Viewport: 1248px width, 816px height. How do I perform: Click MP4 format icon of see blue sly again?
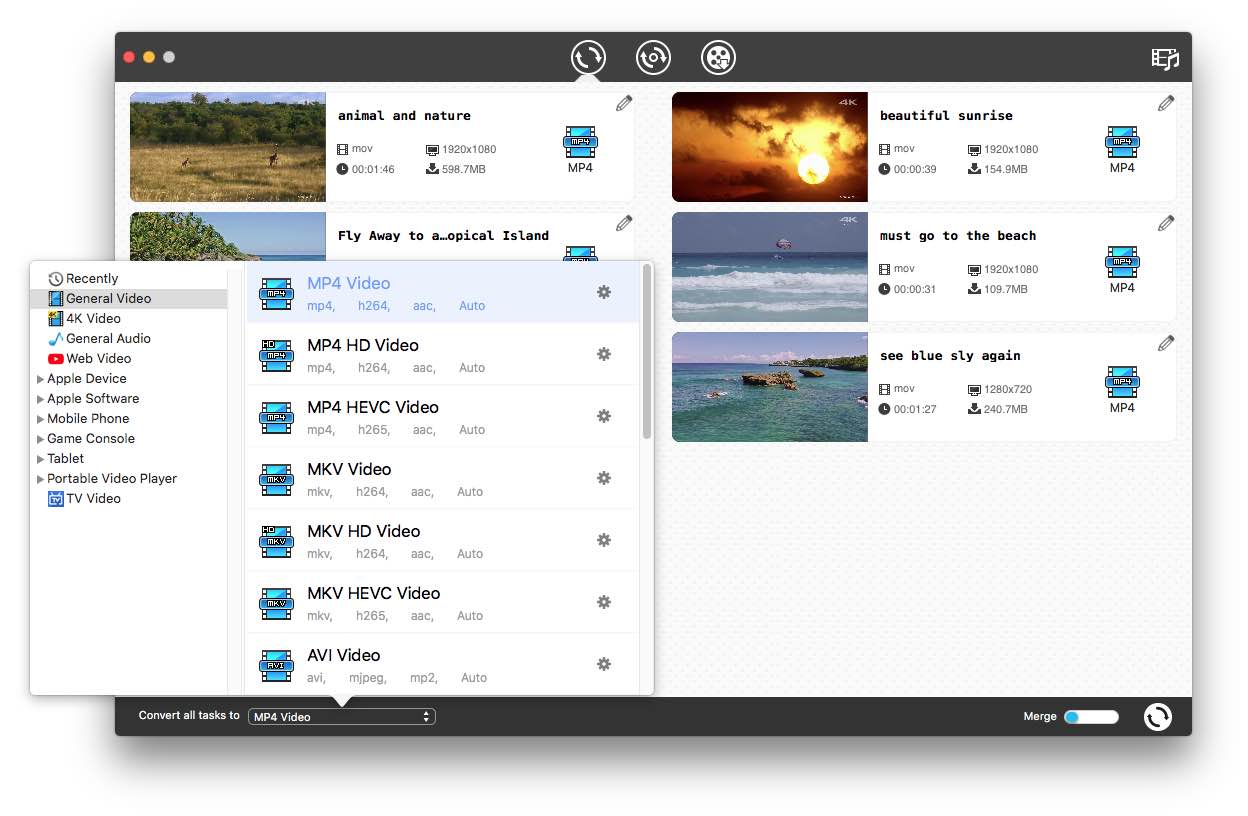1122,383
